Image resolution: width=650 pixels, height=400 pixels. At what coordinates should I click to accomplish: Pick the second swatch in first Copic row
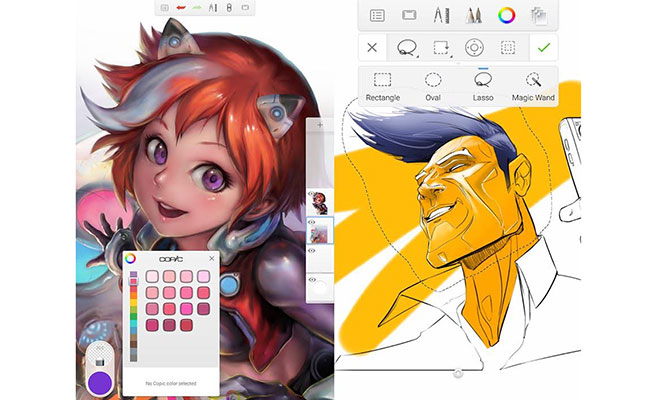(x=169, y=276)
